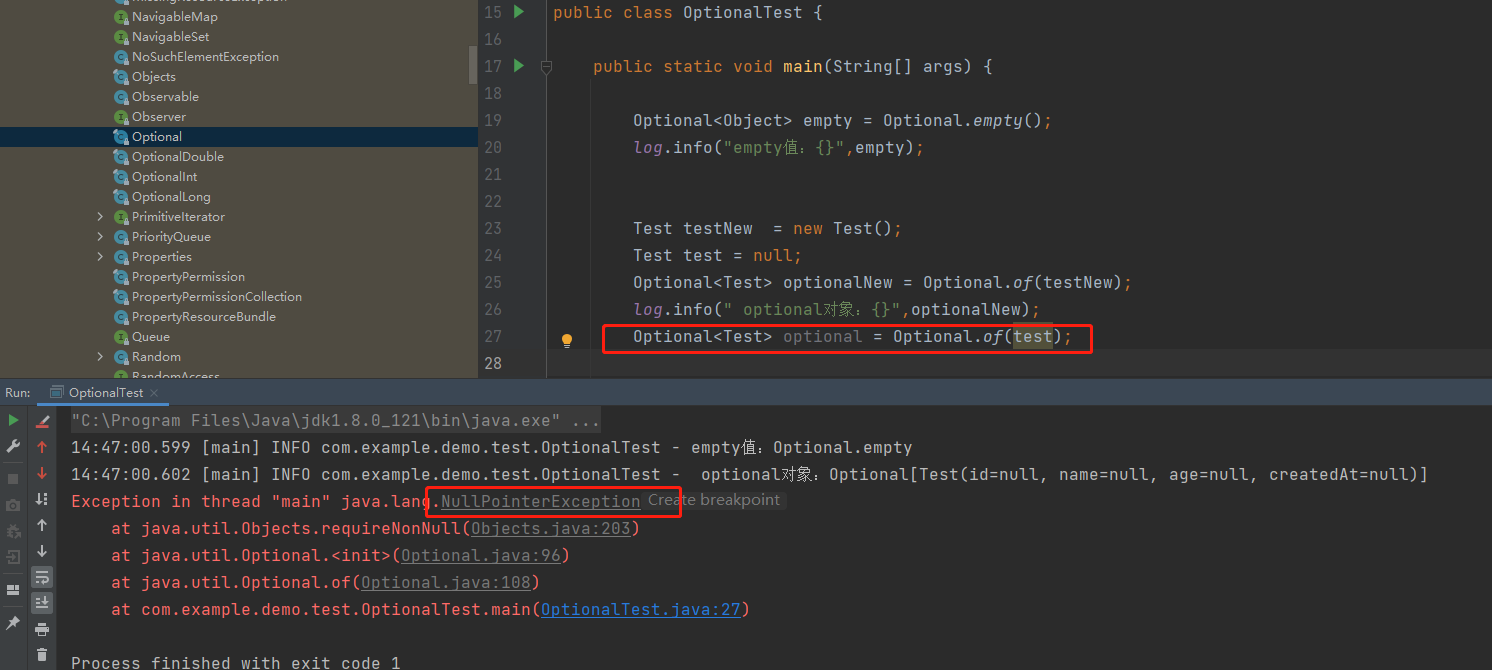Select NavigableSet in the project tree
1492x670 pixels.
(x=171, y=37)
